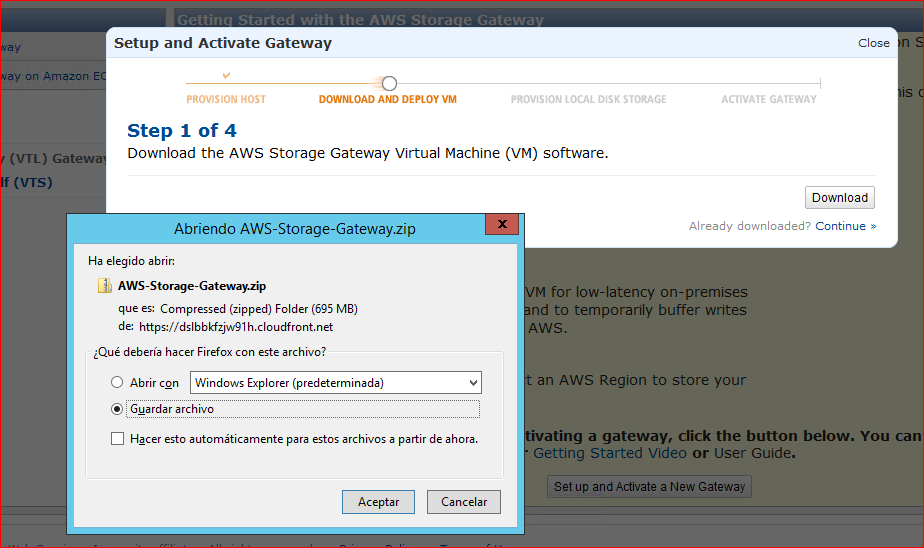Close the Abriendo AWS-Storage-Gateway.zip dialog
The image size is (924, 548).
pos(502,224)
